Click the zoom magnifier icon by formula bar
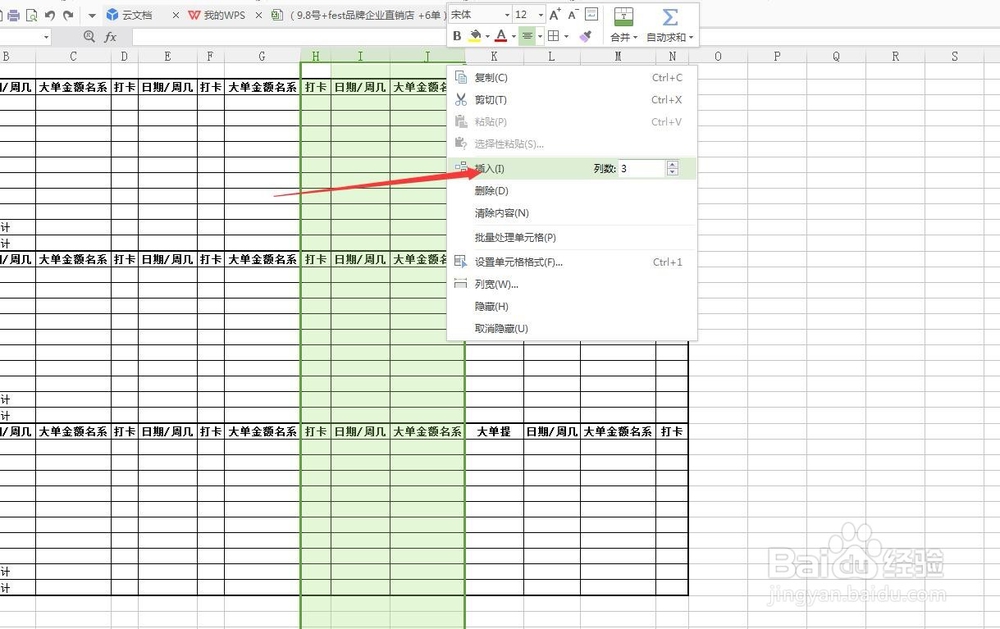 click(89, 37)
